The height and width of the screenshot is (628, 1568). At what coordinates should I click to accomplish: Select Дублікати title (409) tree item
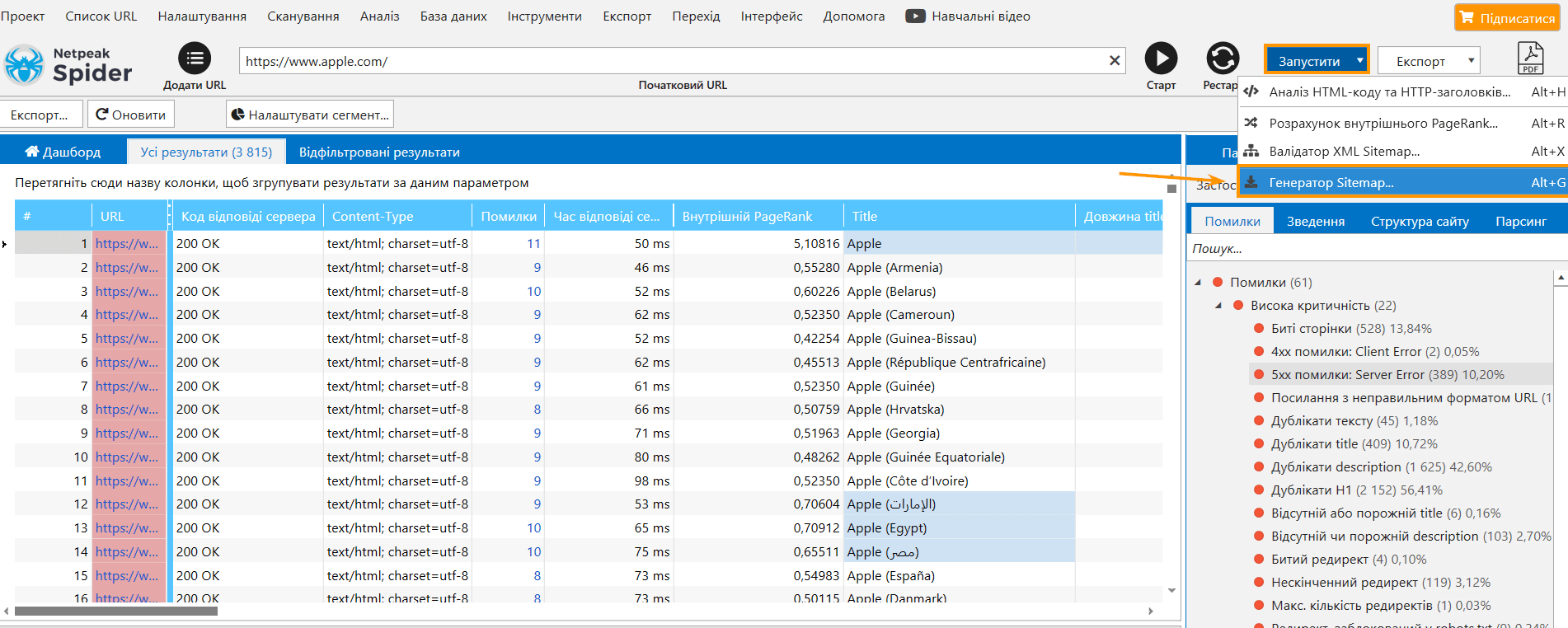(1354, 443)
